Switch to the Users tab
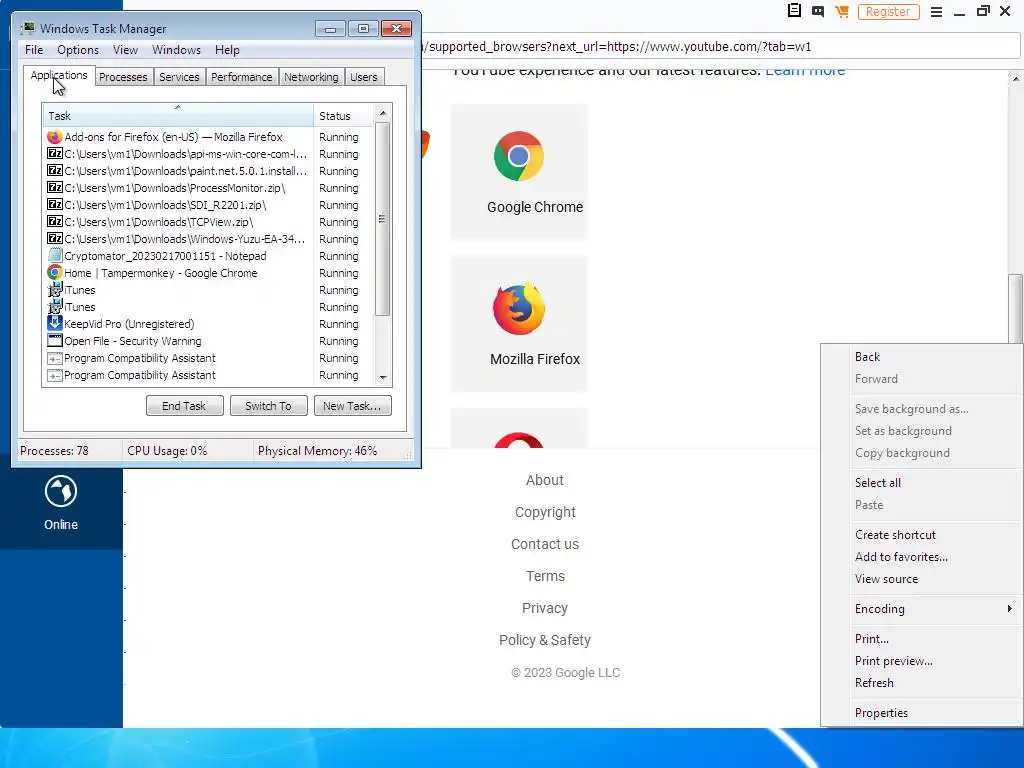The width and height of the screenshot is (1024, 768). (364, 77)
